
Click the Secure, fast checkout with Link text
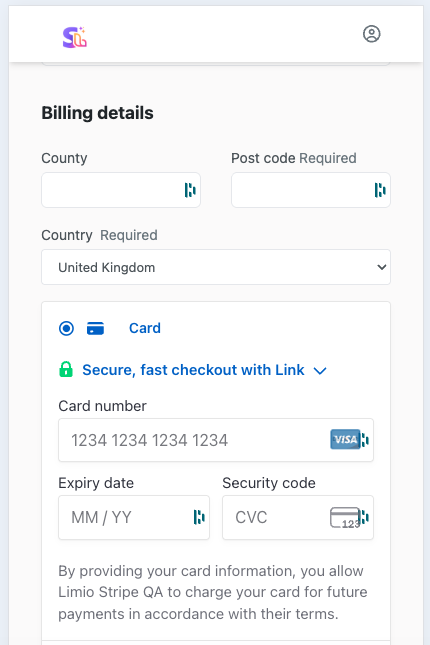[193, 370]
